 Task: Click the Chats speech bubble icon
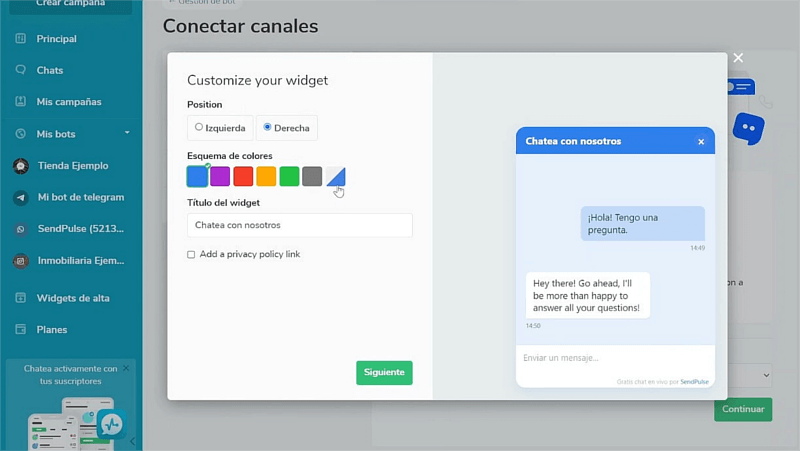coord(20,70)
